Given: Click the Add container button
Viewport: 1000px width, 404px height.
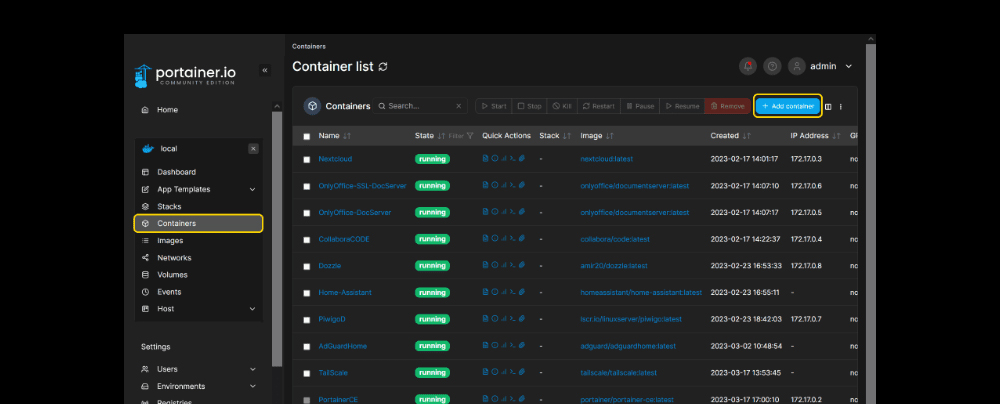Looking at the screenshot, I should (788, 106).
